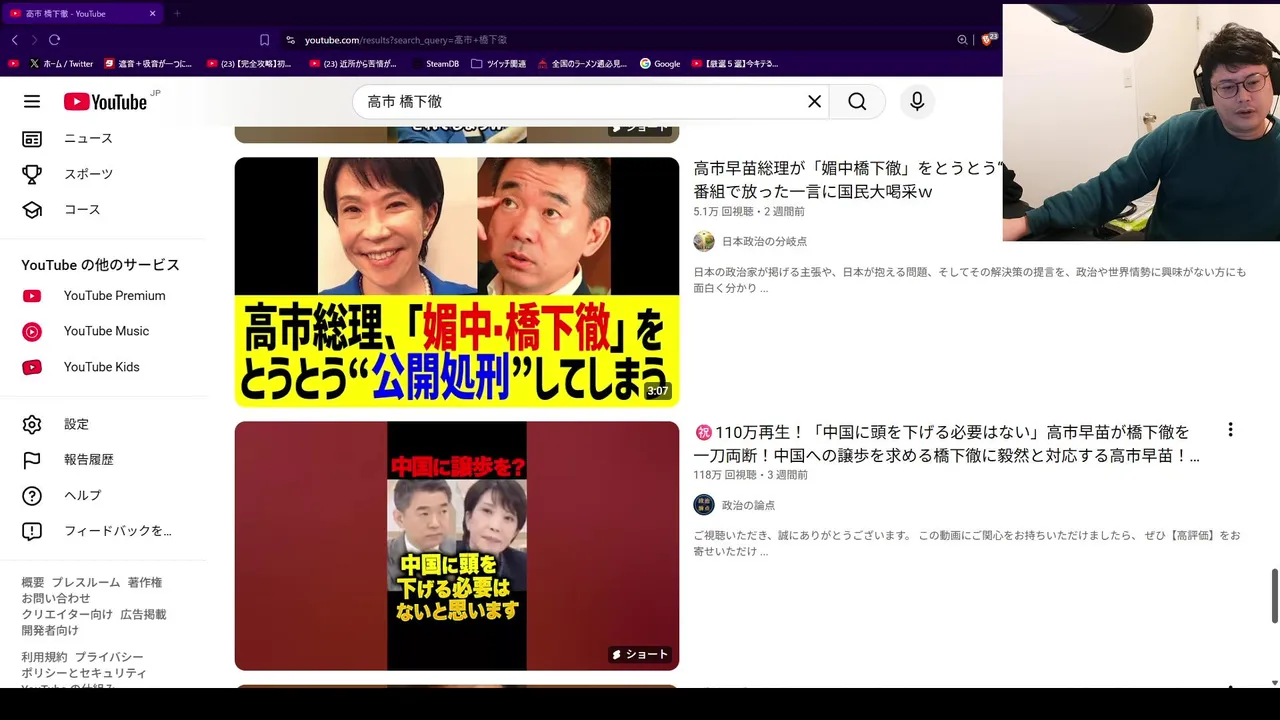The width and height of the screenshot is (1280, 720).
Task: Click ポリシーとセキュリティ footer link
Action: (x=84, y=673)
